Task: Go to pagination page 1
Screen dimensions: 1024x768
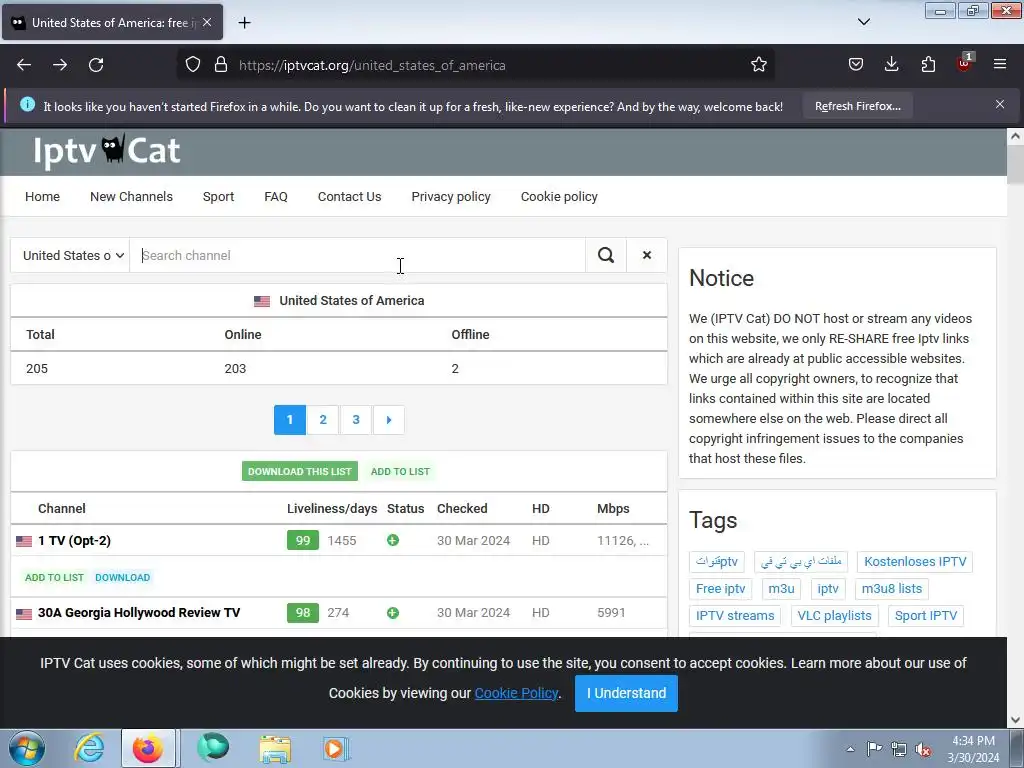Action: [x=290, y=420]
